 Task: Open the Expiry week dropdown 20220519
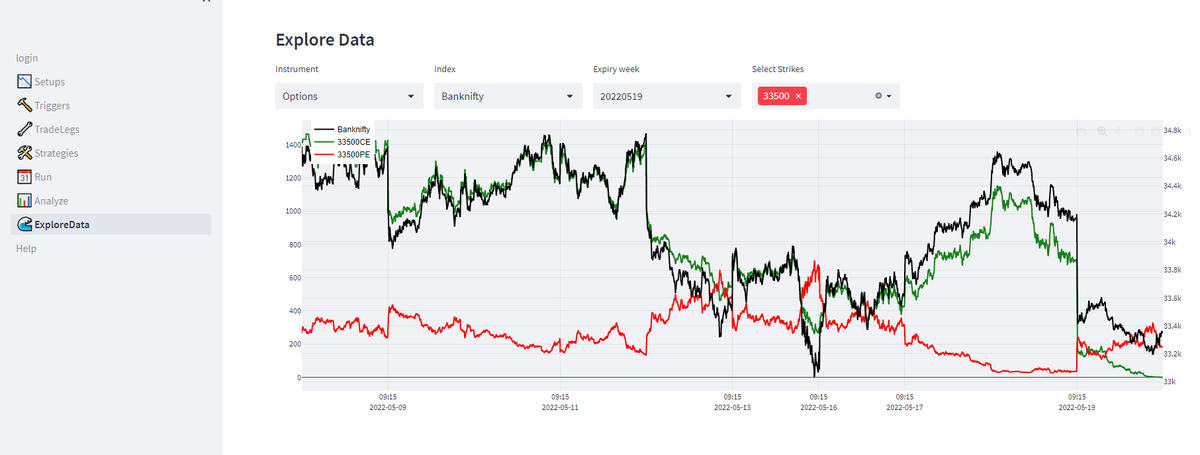point(667,96)
